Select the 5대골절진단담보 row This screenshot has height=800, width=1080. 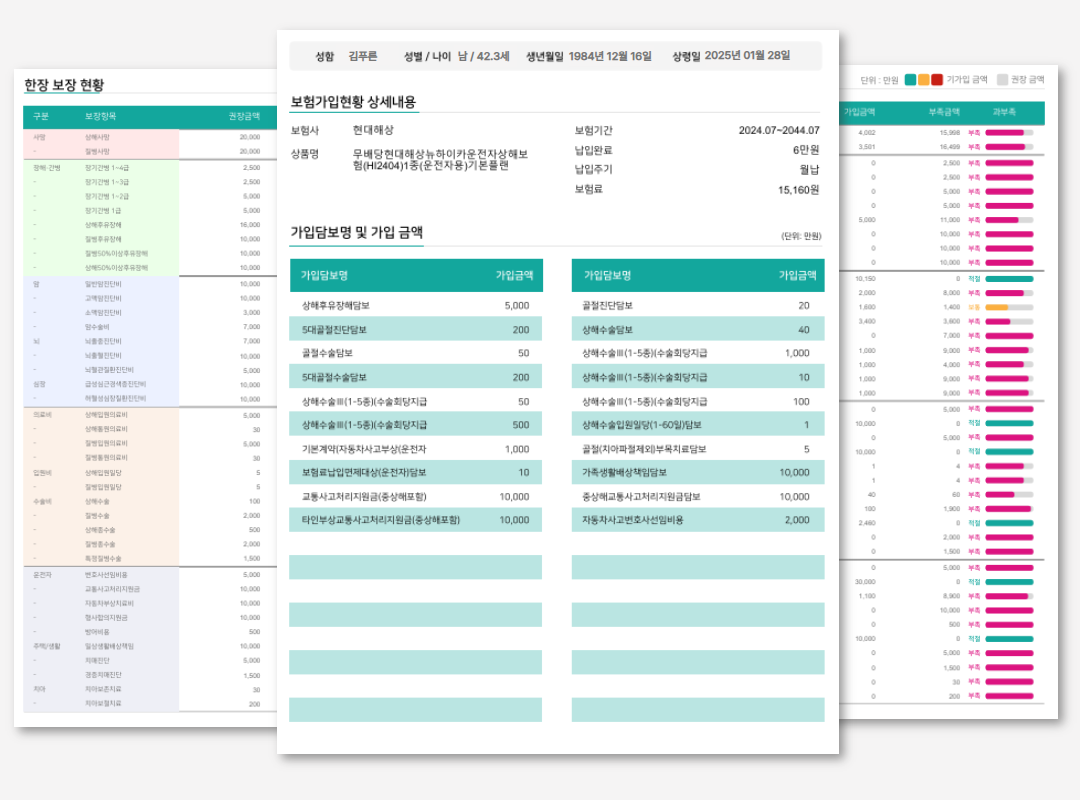(x=416, y=329)
